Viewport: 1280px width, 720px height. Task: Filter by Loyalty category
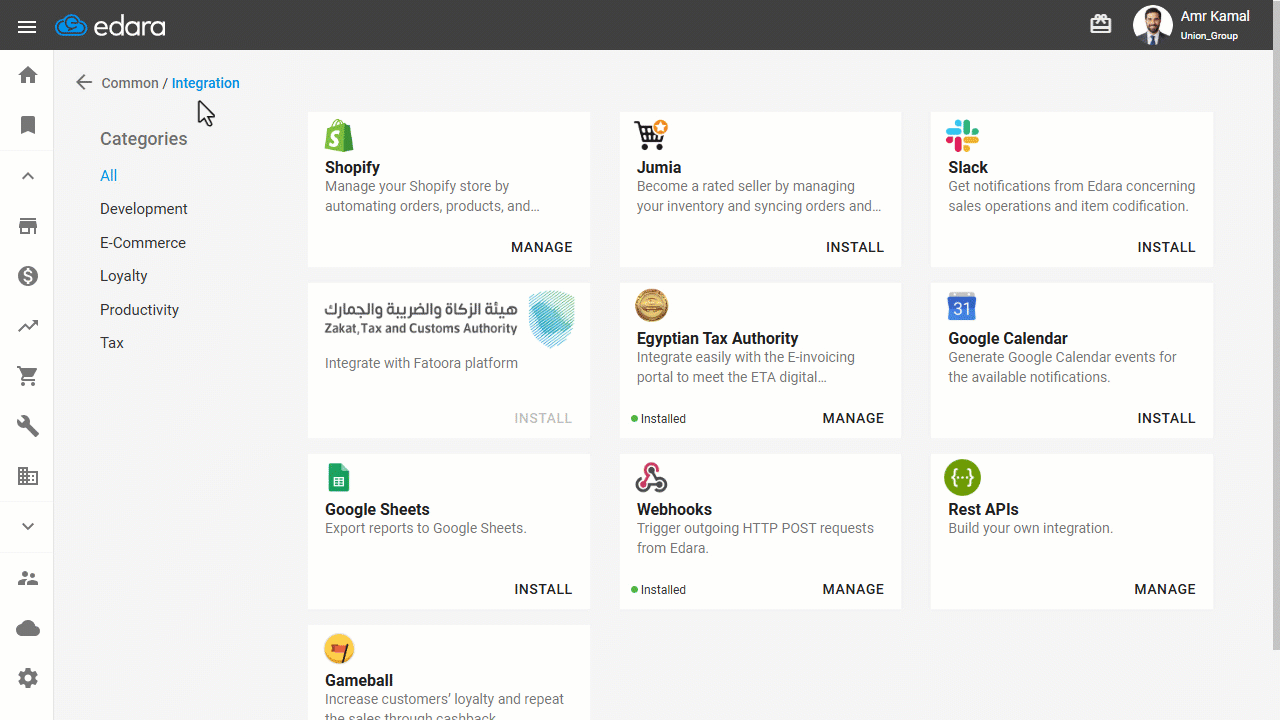(124, 276)
